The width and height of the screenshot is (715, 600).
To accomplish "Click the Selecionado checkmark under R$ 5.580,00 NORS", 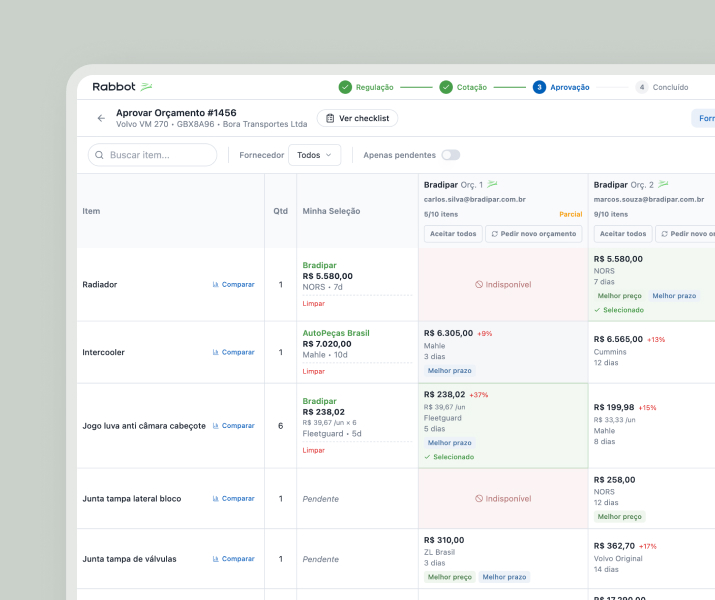I will 597,310.
